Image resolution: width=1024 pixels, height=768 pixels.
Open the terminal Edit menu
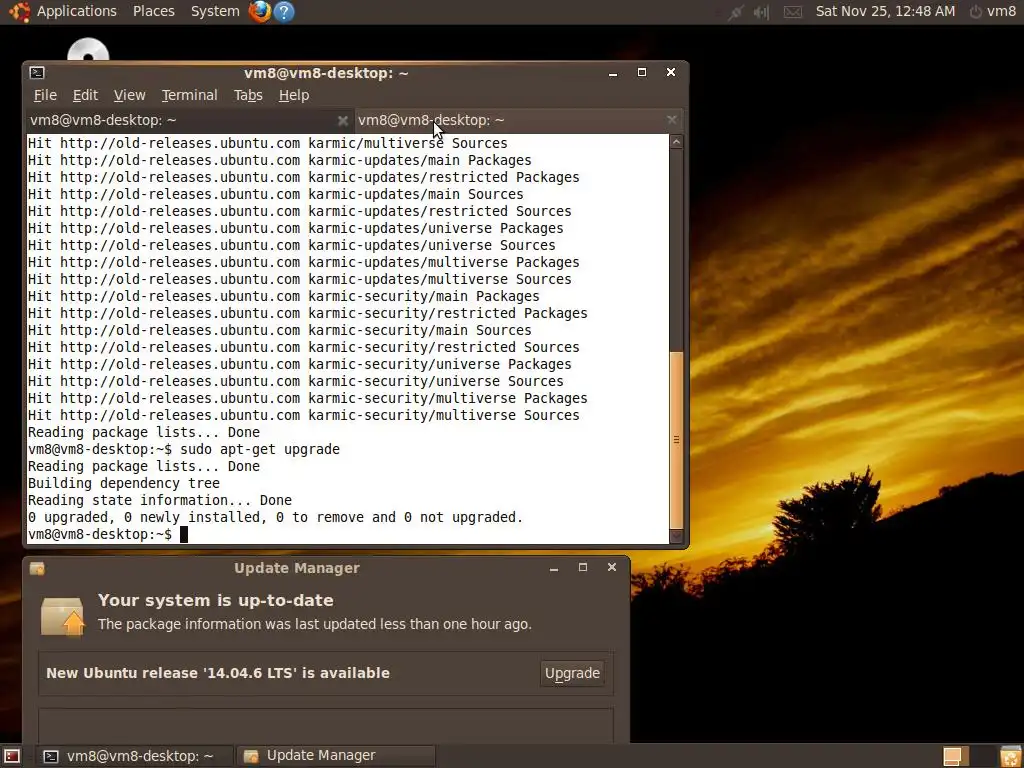pos(85,95)
